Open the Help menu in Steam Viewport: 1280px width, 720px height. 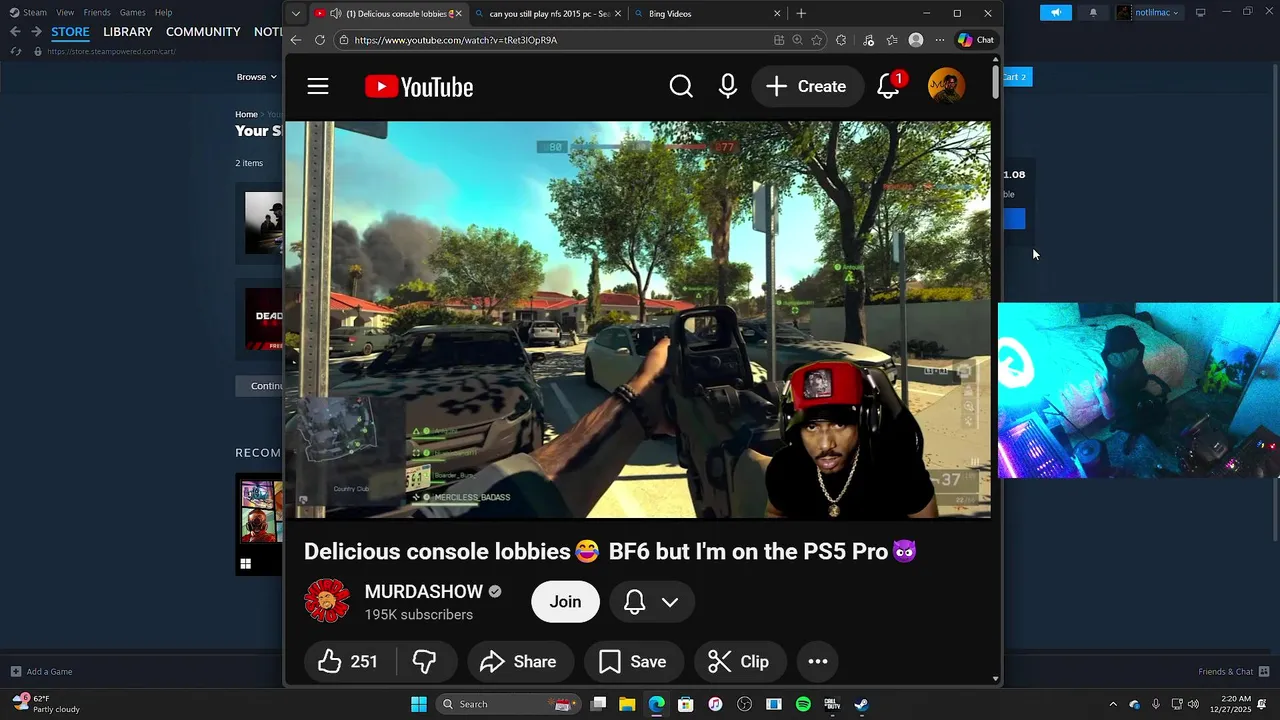[x=164, y=12]
